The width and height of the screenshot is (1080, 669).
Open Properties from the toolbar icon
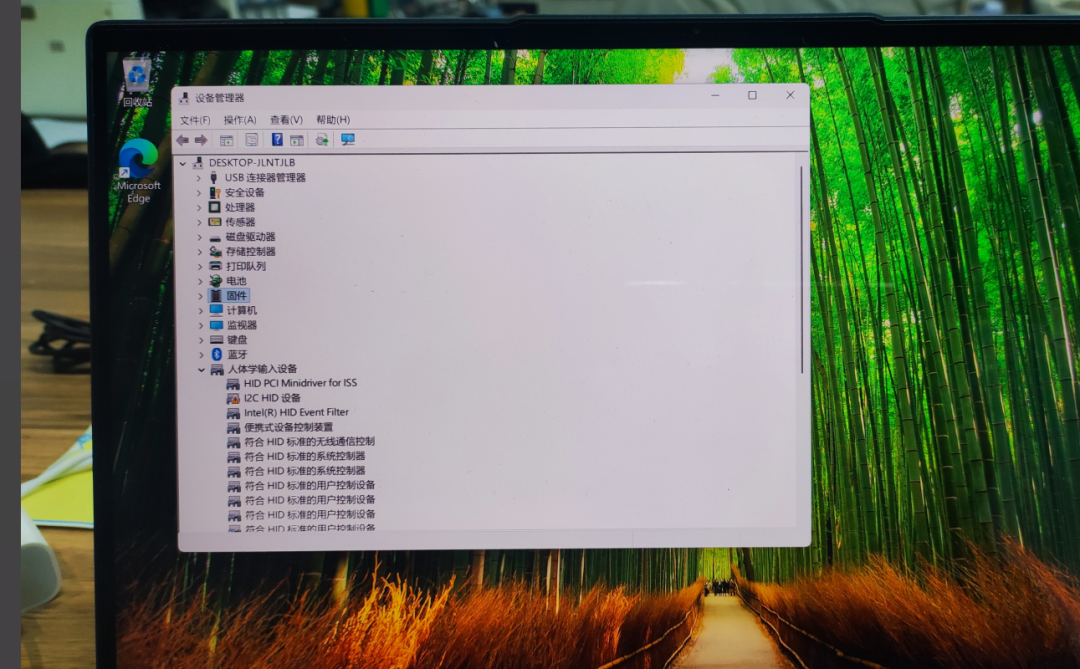pos(251,140)
